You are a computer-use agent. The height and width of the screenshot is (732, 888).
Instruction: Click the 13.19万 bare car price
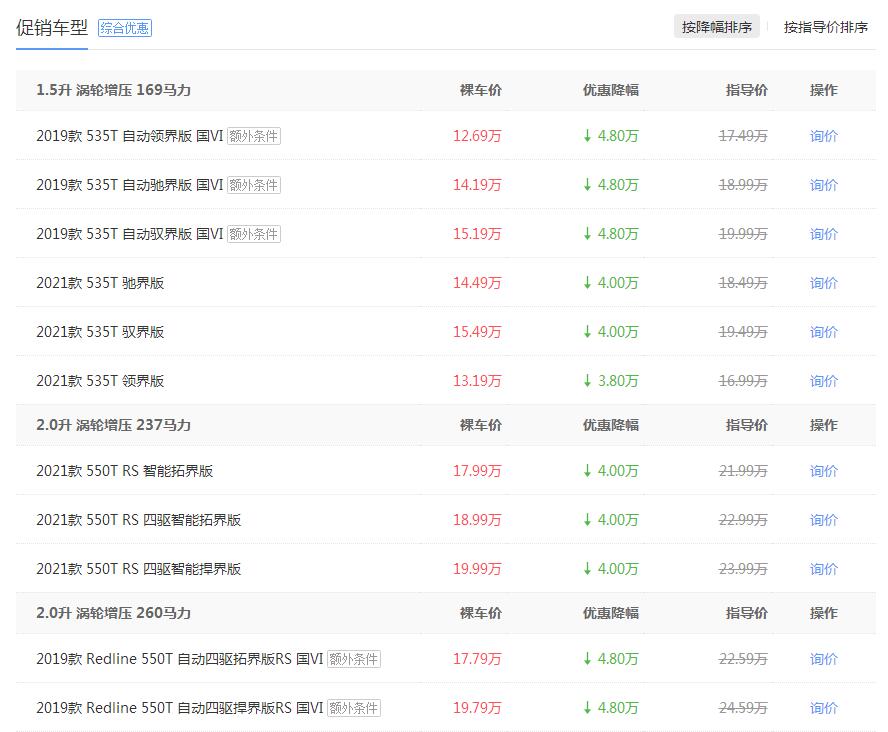477,381
